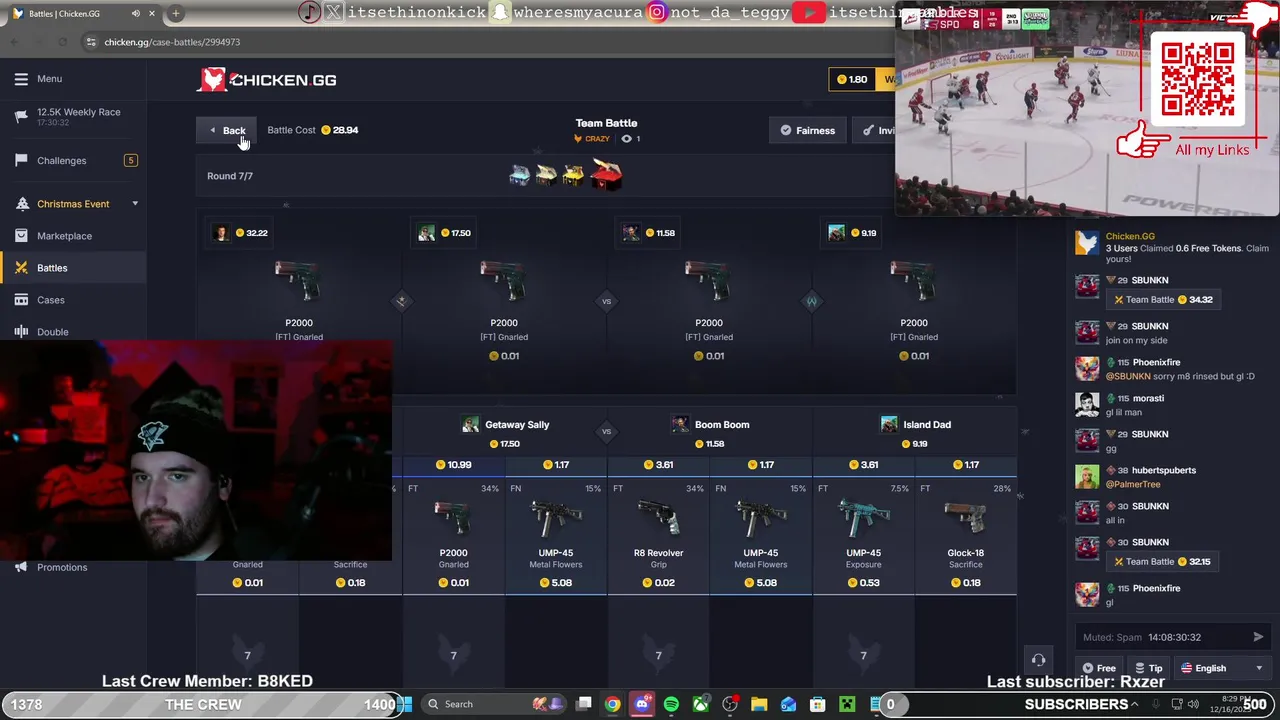Click Getaway Sally player avatar

tap(470, 425)
